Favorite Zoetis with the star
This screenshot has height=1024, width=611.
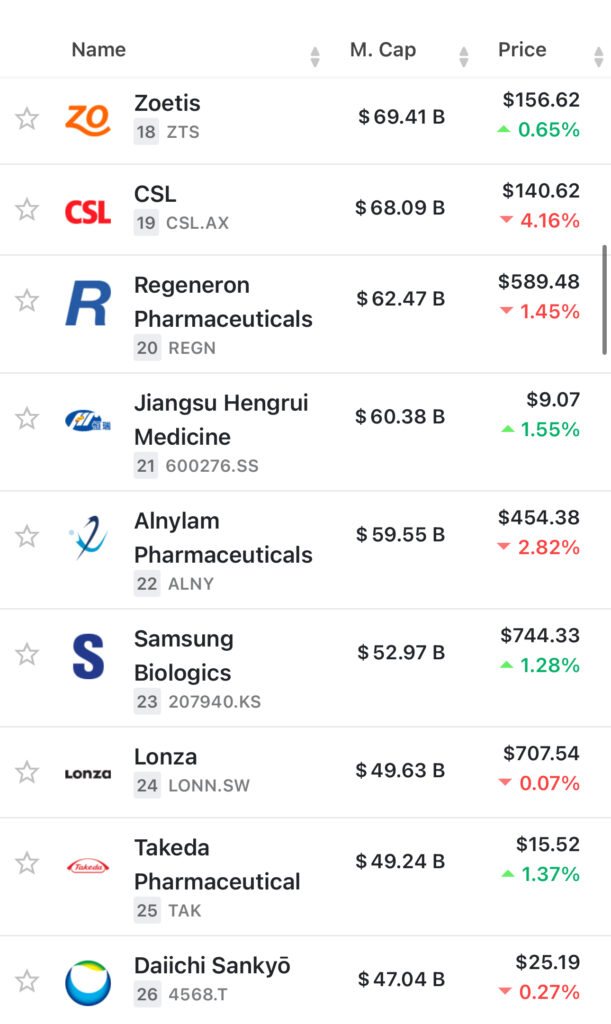click(x=27, y=119)
